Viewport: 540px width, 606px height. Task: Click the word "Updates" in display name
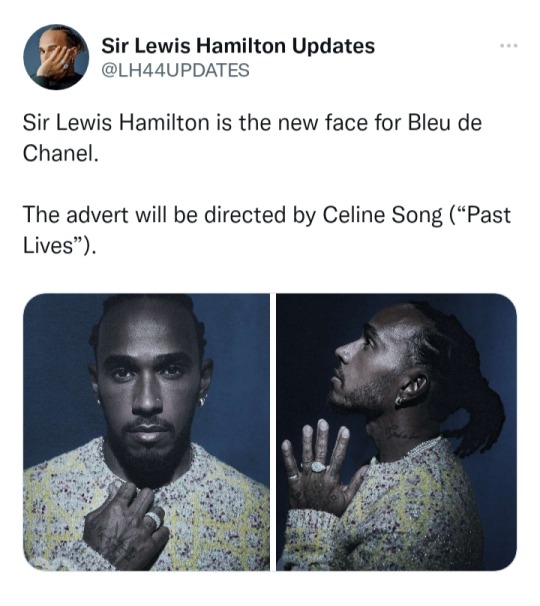click(333, 46)
